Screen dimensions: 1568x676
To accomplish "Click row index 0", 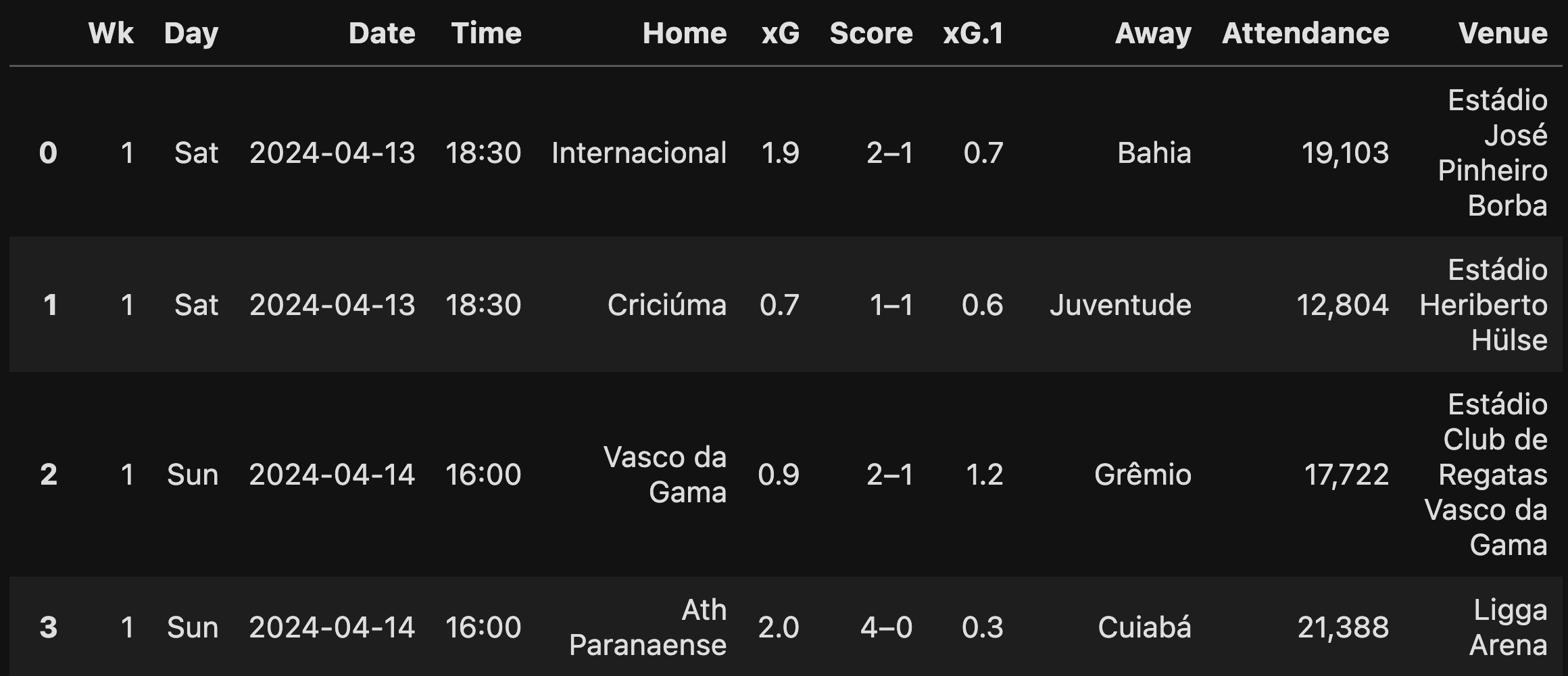I will pyautogui.click(x=48, y=153).
